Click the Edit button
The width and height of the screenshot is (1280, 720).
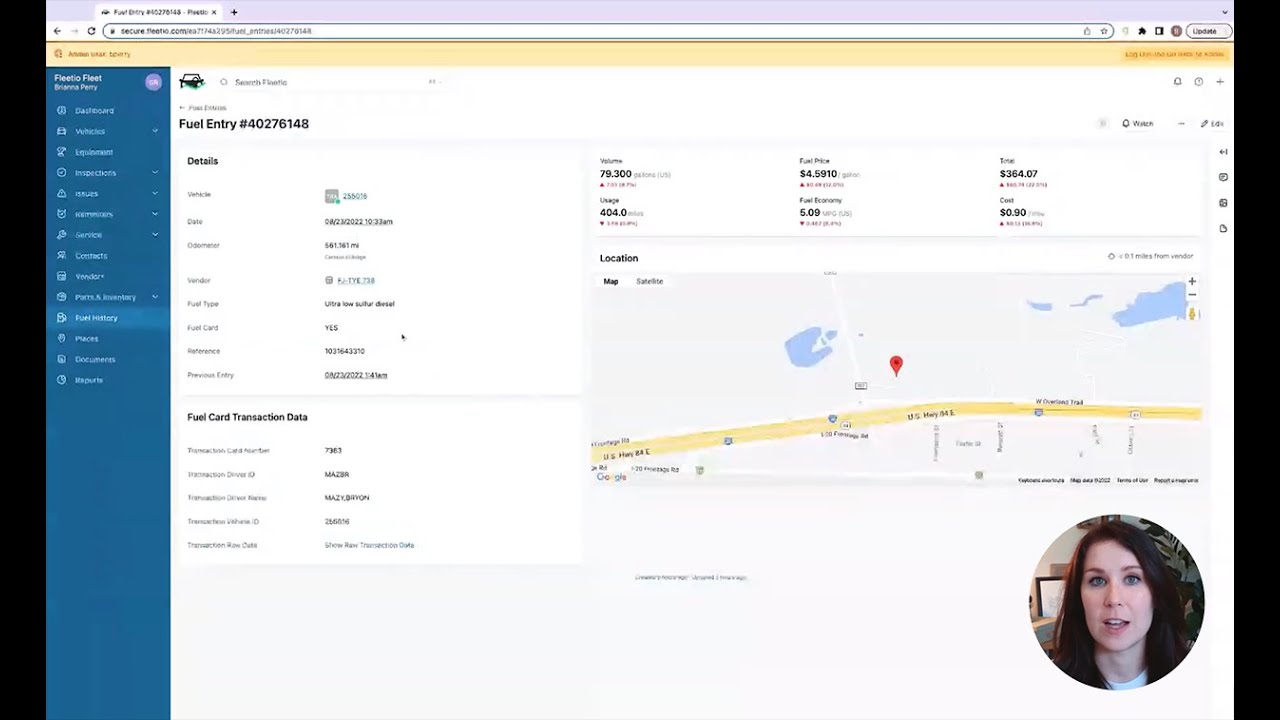[x=1212, y=124]
